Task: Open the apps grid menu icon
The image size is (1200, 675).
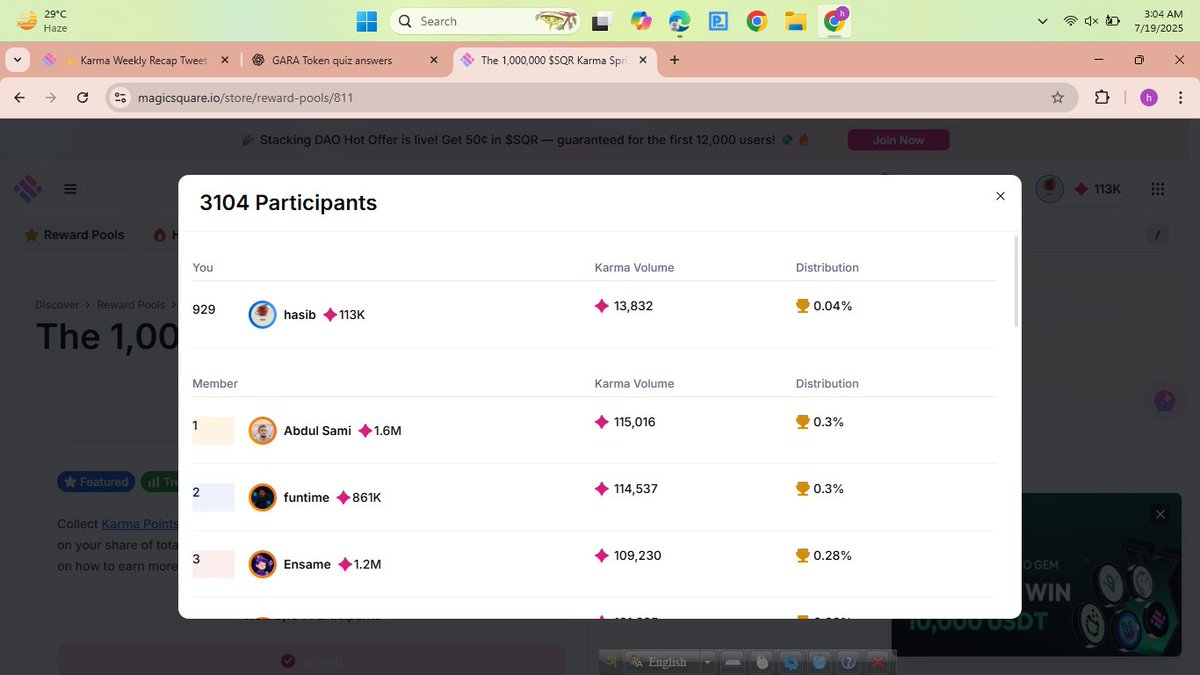Action: (1157, 189)
